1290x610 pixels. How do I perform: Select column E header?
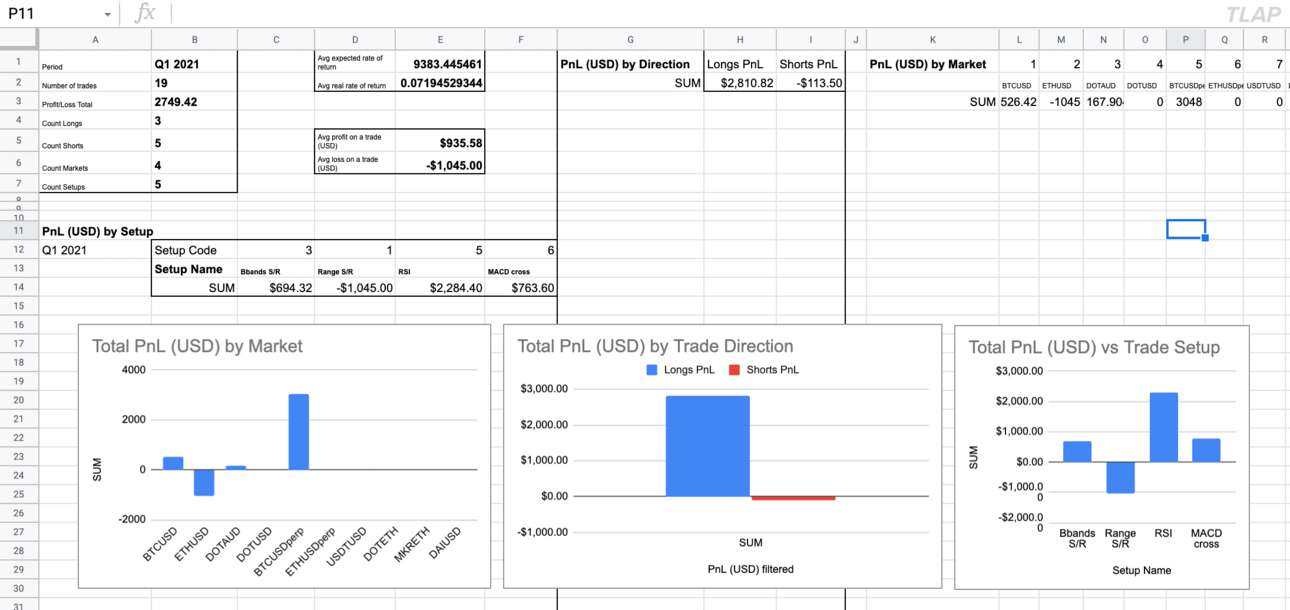tap(440, 39)
